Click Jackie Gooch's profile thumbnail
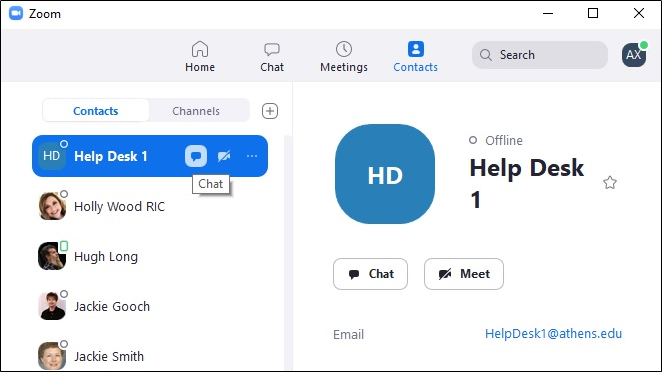This screenshot has width=662, height=372. pyautogui.click(x=52, y=306)
